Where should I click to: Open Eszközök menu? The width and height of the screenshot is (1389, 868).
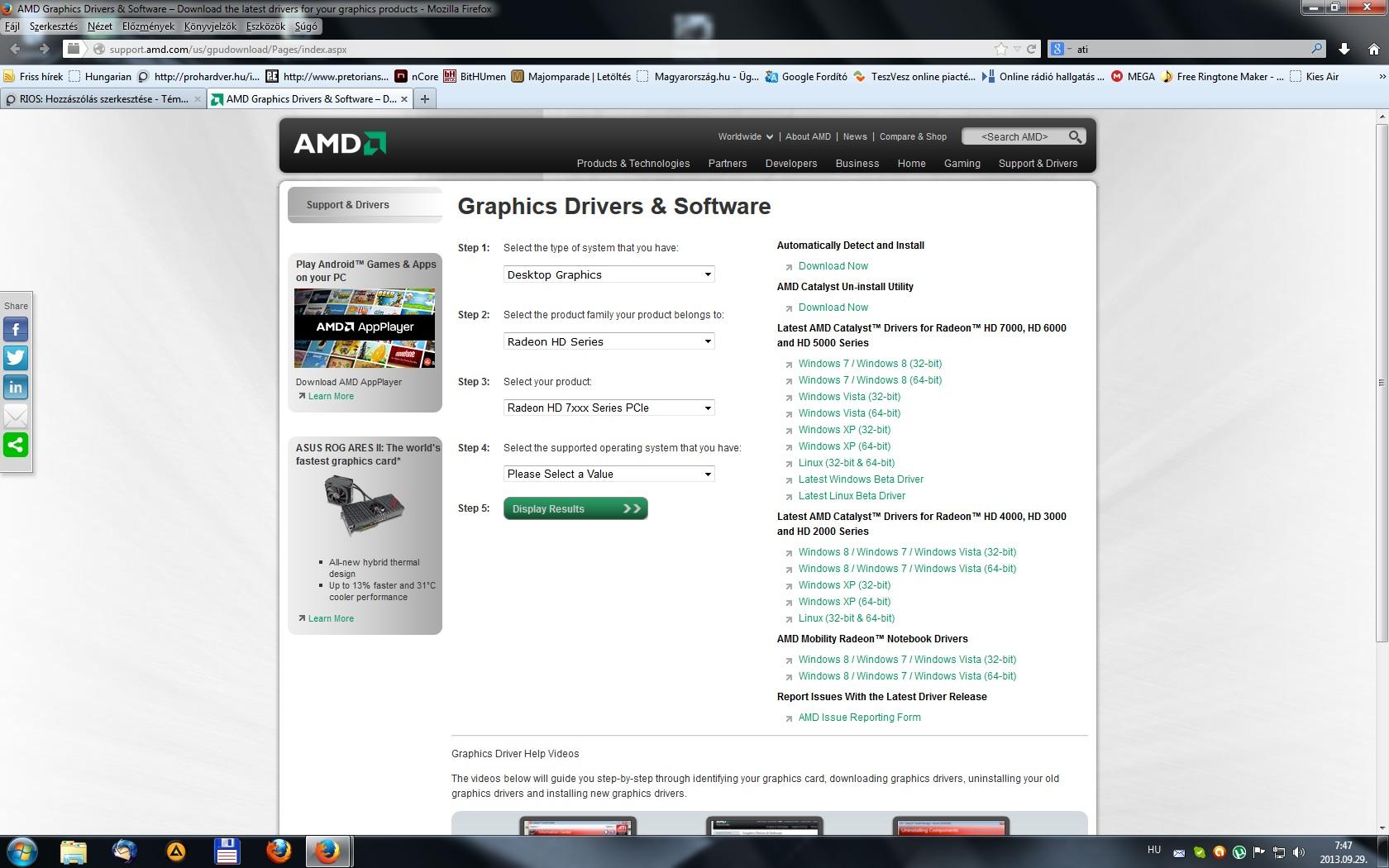(x=265, y=26)
